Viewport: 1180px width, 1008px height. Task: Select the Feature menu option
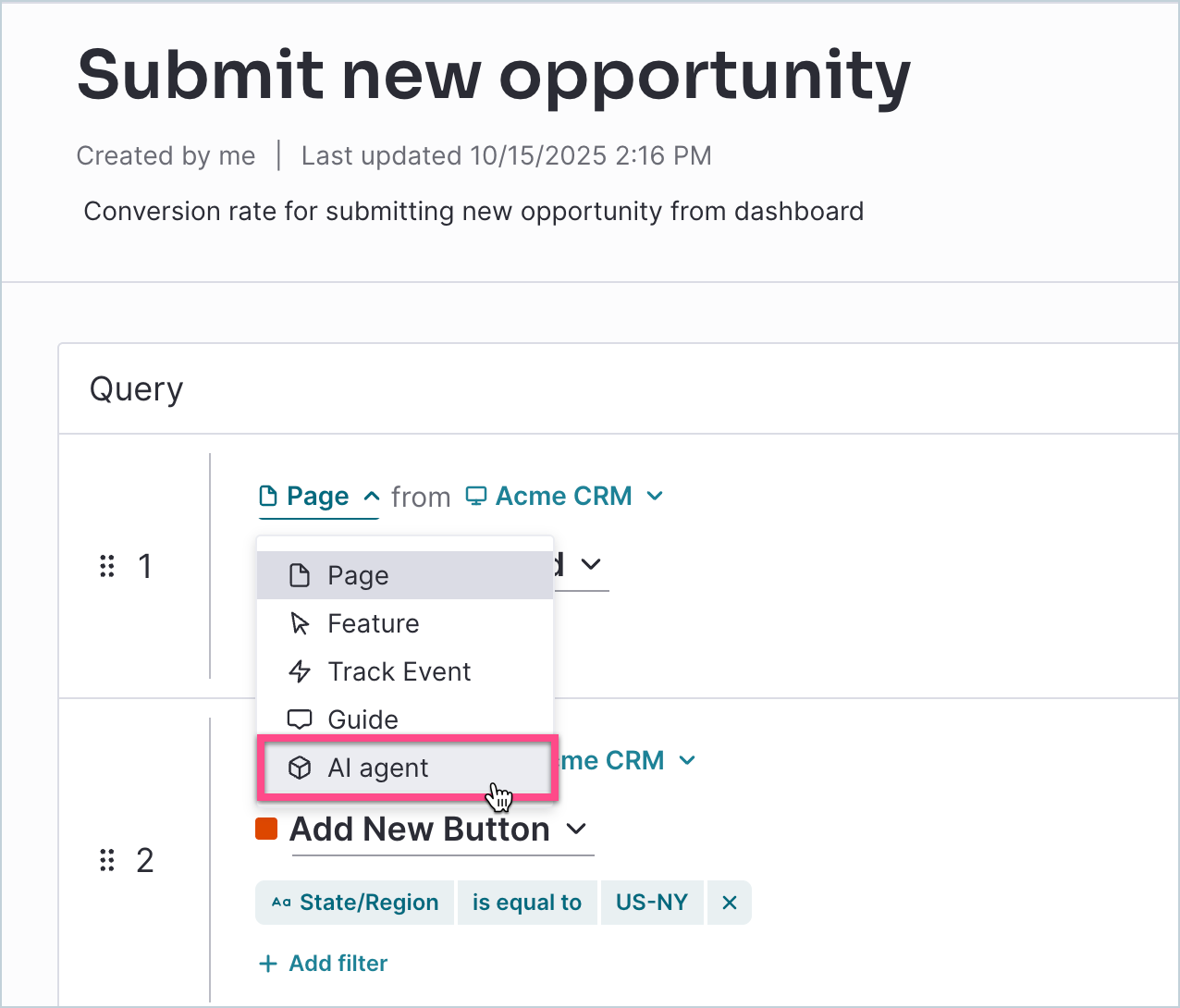[x=405, y=623]
